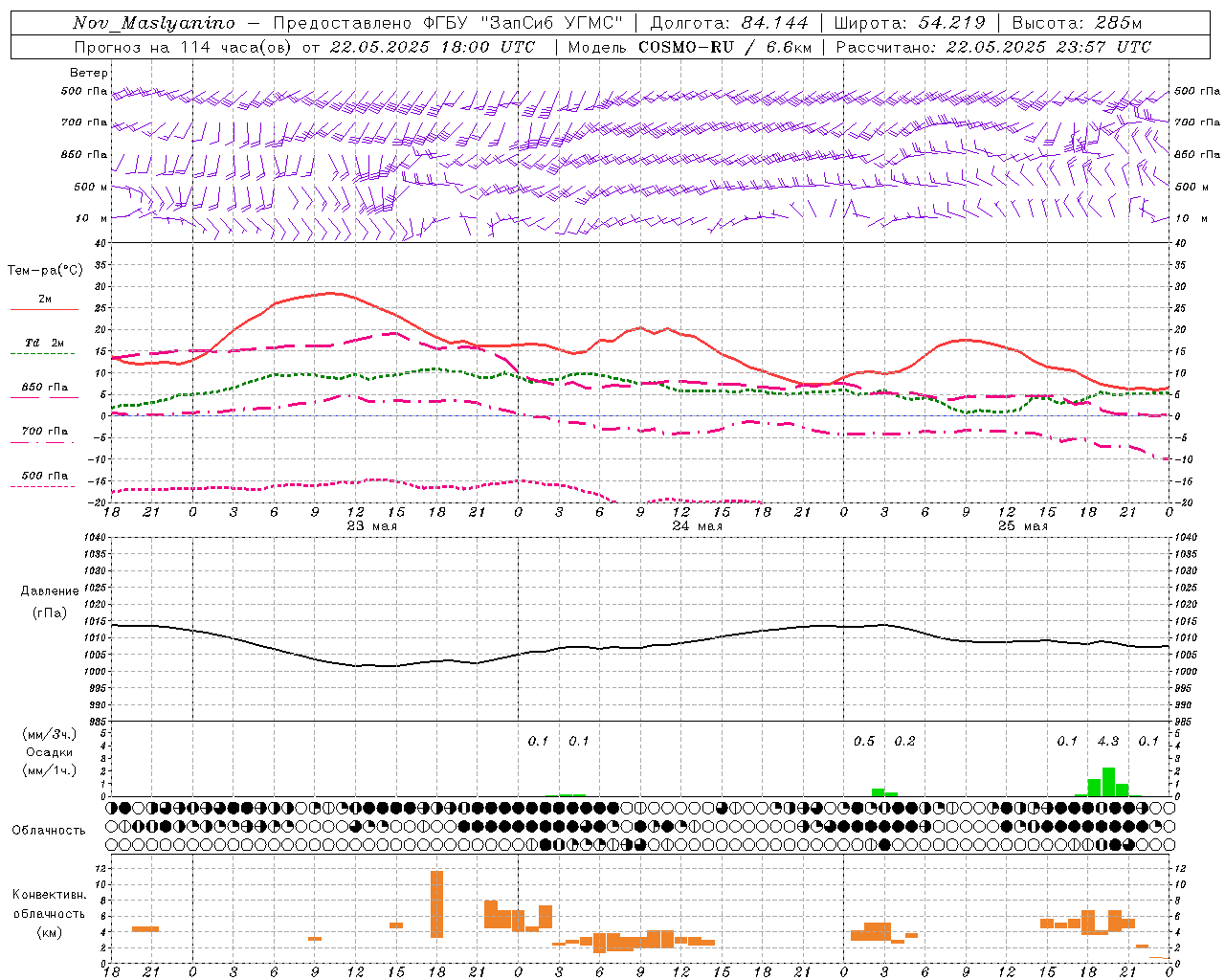Click the Модель COSMO-RU / 6.6км label

click(690, 47)
